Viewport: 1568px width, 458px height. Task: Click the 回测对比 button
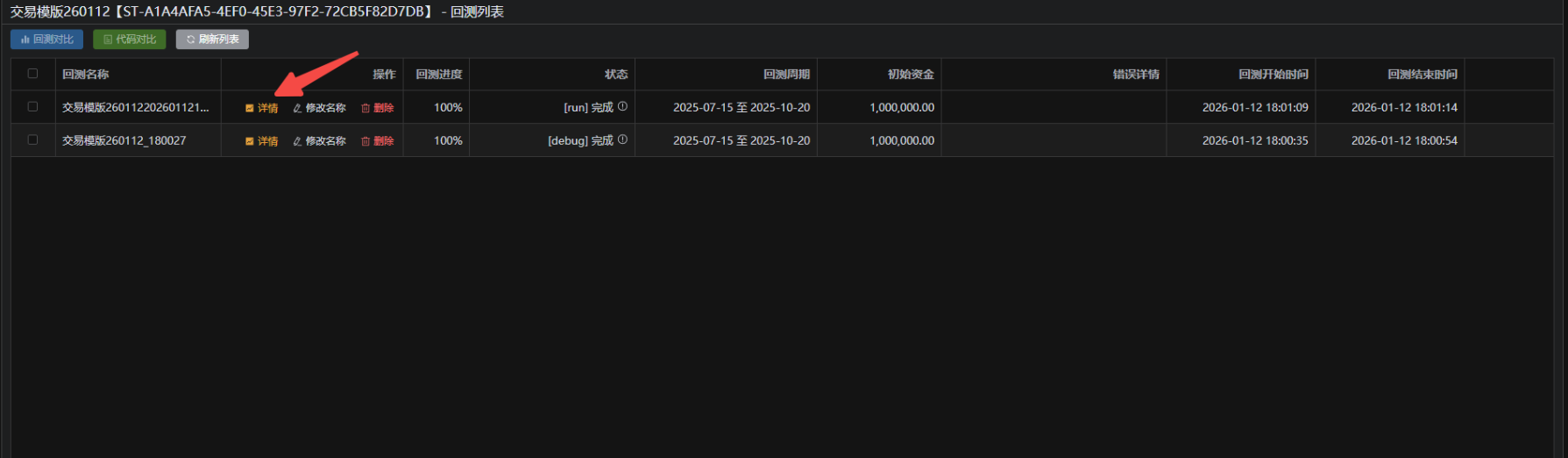47,39
